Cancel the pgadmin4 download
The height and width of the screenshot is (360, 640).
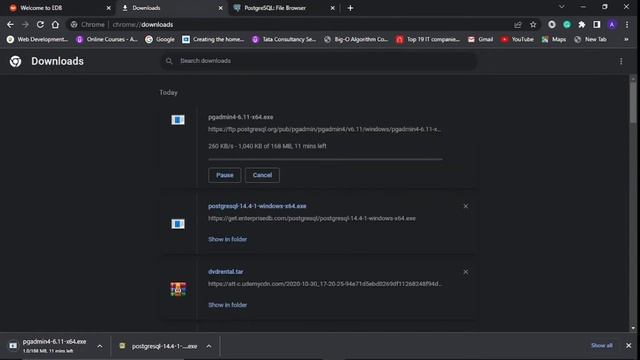(262, 175)
